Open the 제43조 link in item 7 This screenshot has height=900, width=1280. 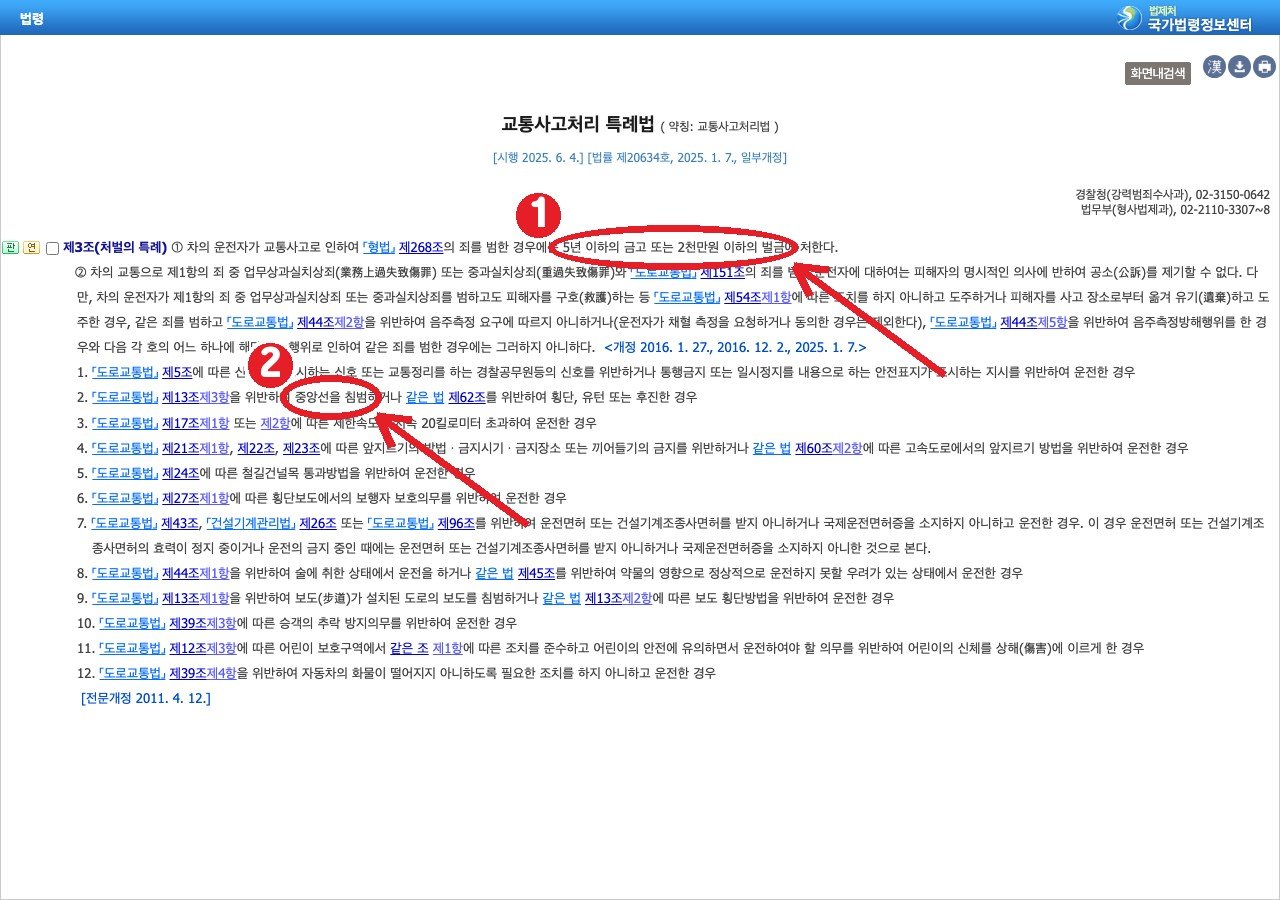coord(181,523)
